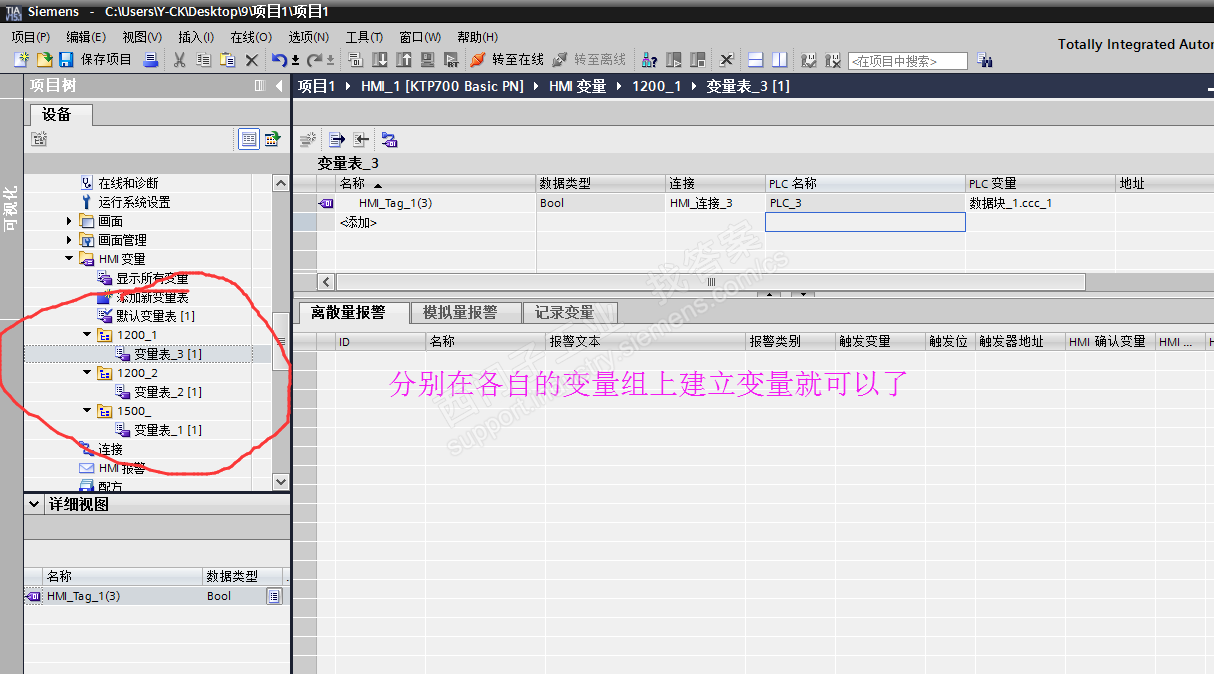1214x674 pixels.
Task: Click the Redo arrow icon
Action: pyautogui.click(x=315, y=60)
